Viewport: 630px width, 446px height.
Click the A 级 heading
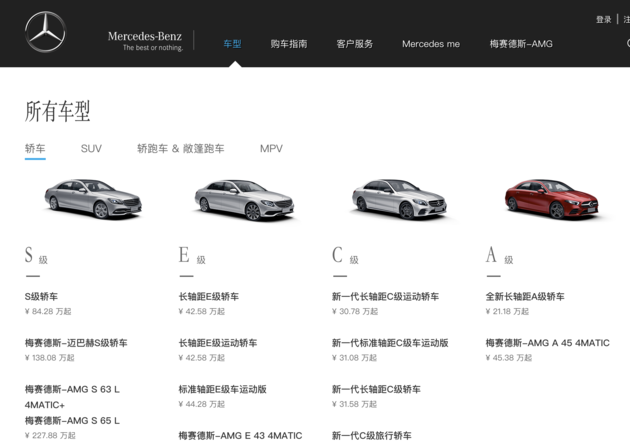pos(499,256)
